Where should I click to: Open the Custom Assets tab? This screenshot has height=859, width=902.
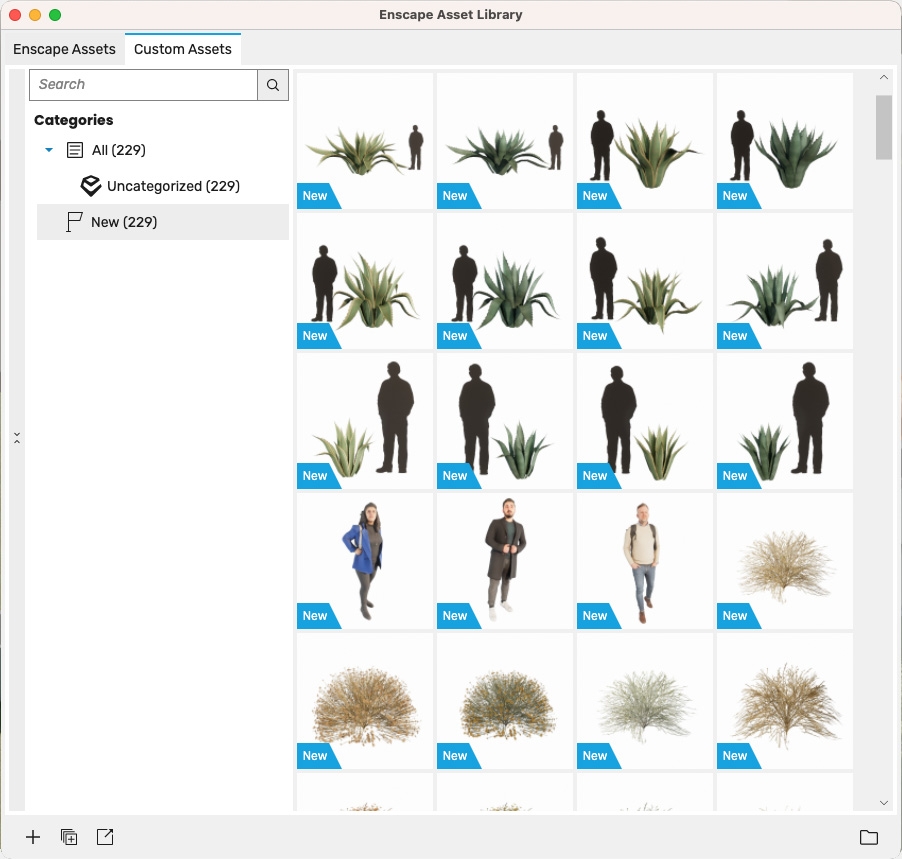coord(183,49)
